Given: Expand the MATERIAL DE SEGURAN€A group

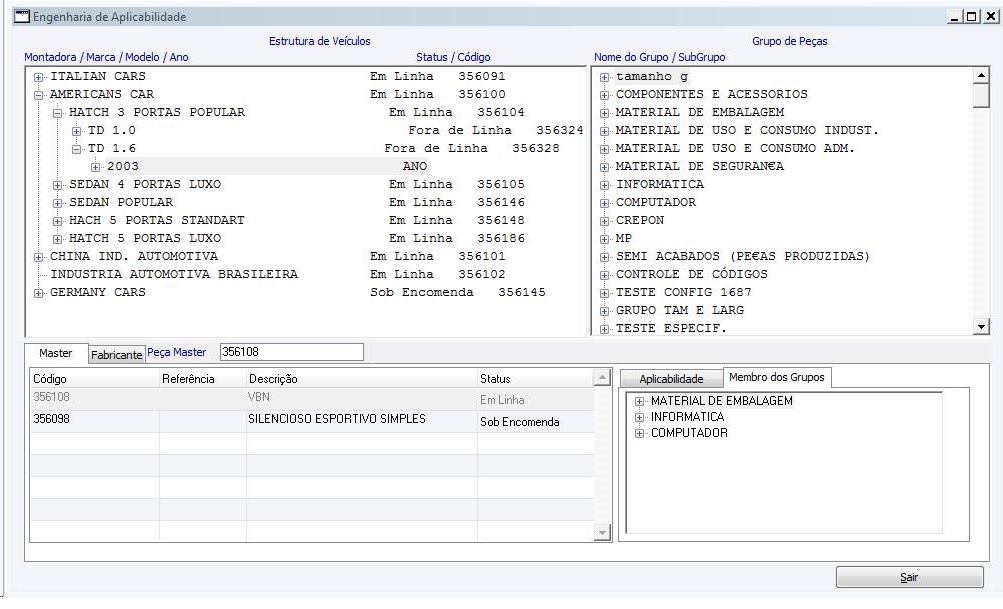Looking at the screenshot, I should coord(604,167).
